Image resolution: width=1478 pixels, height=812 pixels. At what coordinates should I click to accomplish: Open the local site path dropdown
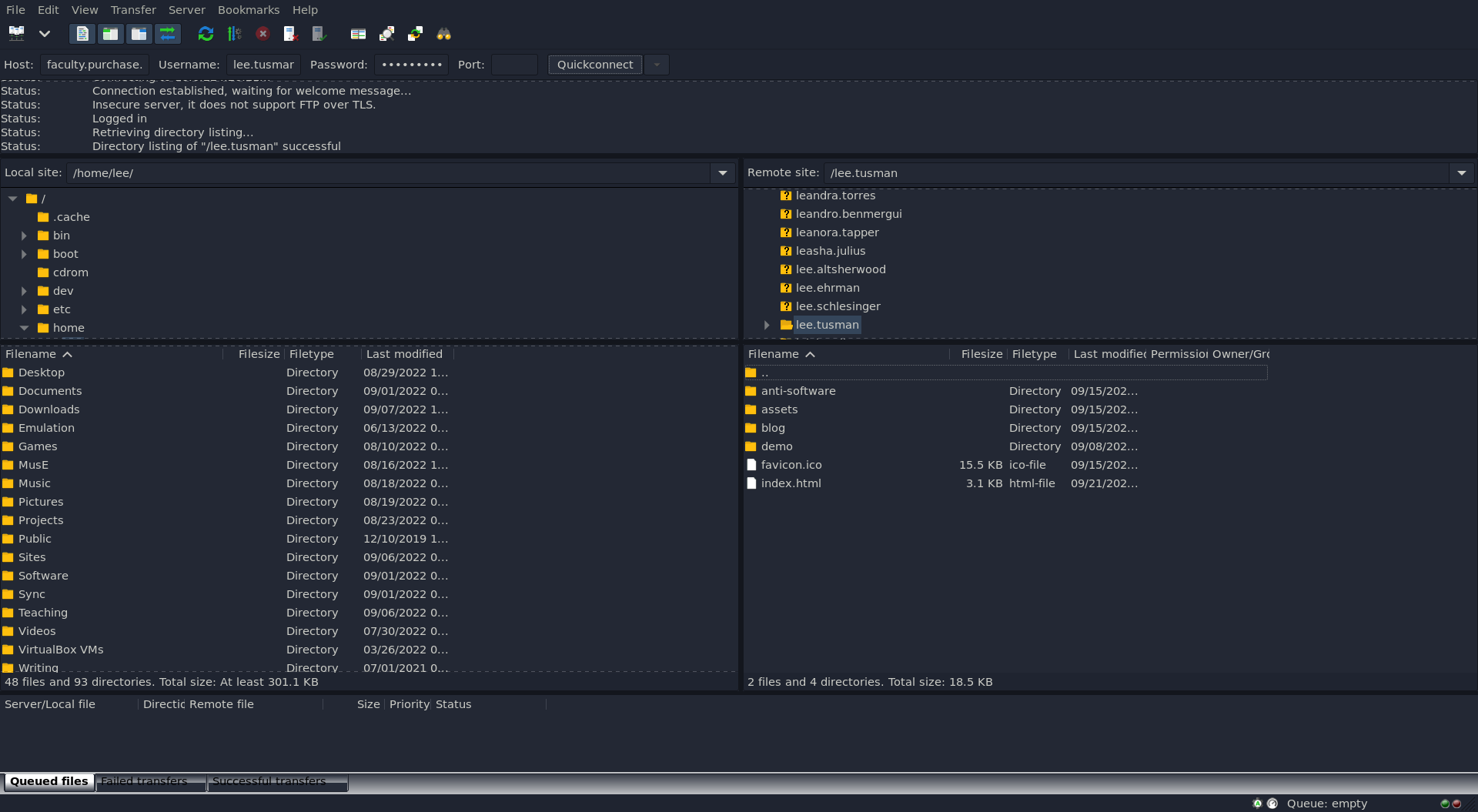722,173
